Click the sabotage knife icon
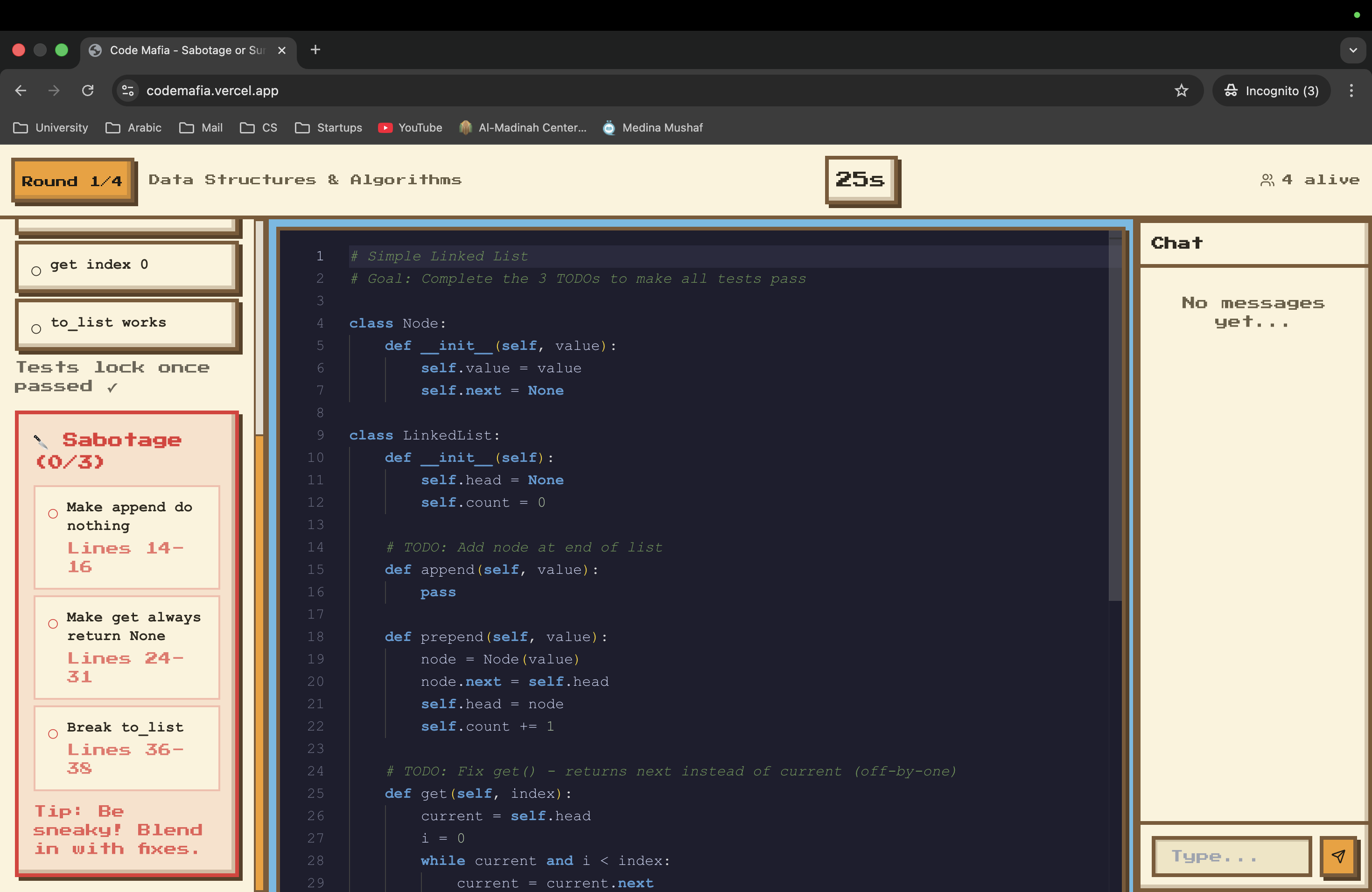The height and width of the screenshot is (892, 1372). [40, 441]
